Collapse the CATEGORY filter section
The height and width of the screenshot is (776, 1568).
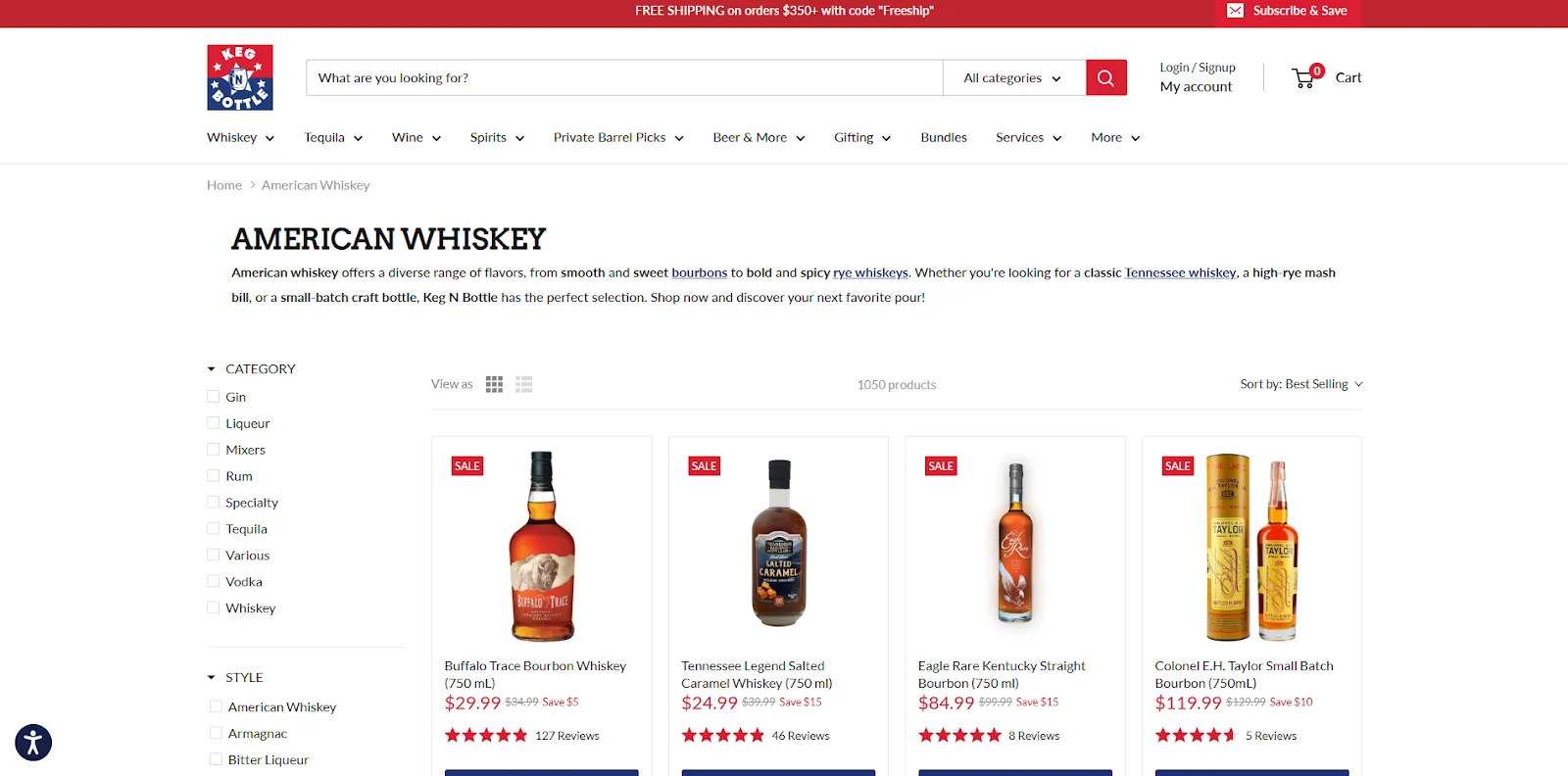[x=252, y=369]
